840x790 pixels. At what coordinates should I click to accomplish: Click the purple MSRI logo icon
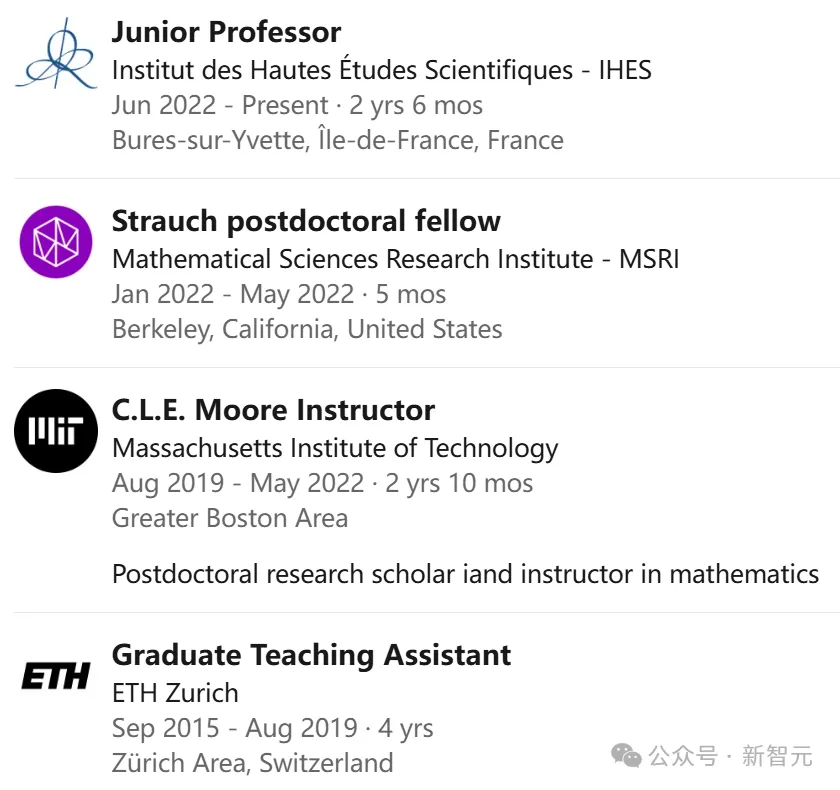click(x=56, y=242)
